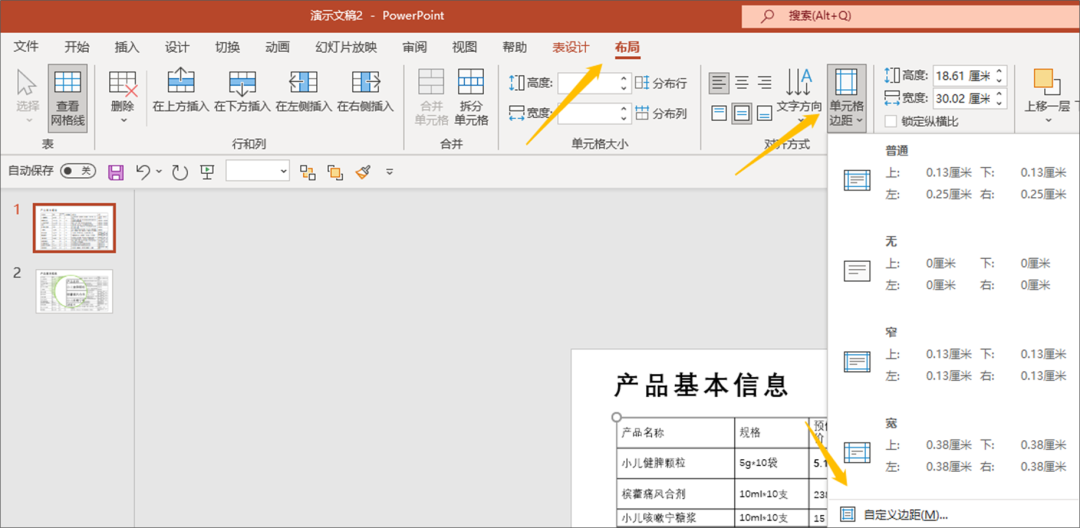This screenshot has height=528, width=1080.
Task: Click the Save icon in quick toolbar
Action: tap(116, 171)
